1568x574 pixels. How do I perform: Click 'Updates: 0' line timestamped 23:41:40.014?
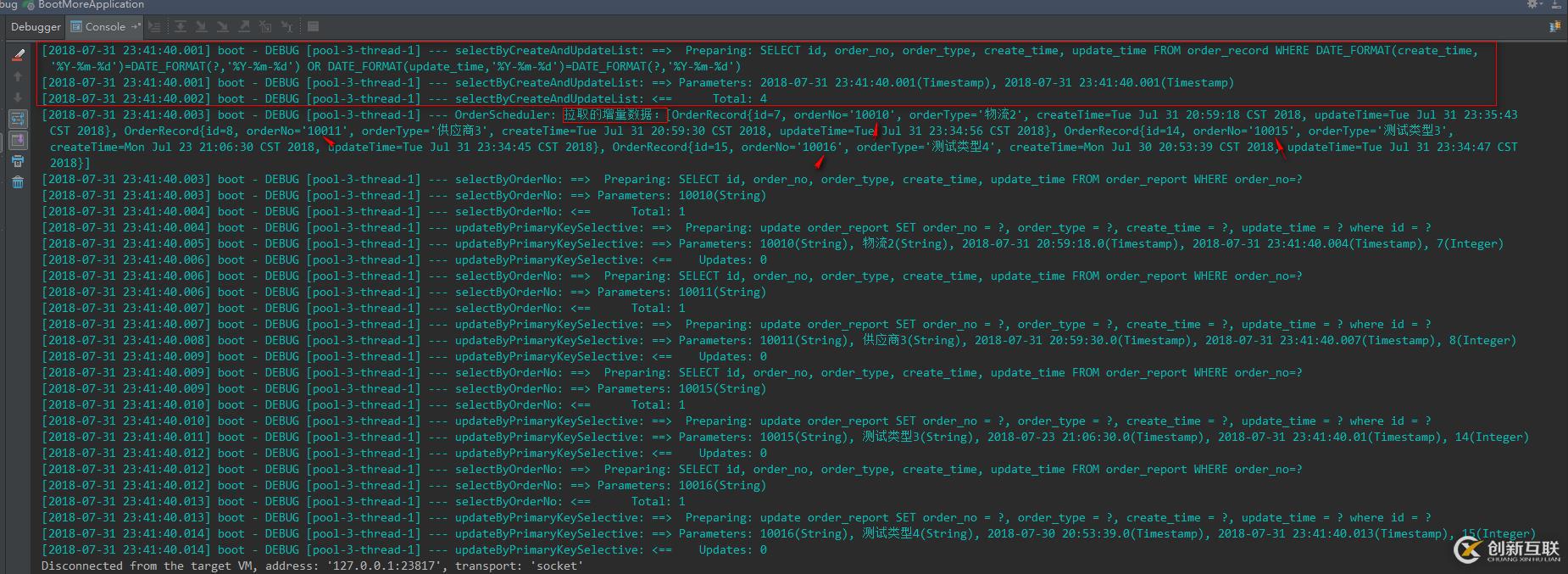coord(404,549)
